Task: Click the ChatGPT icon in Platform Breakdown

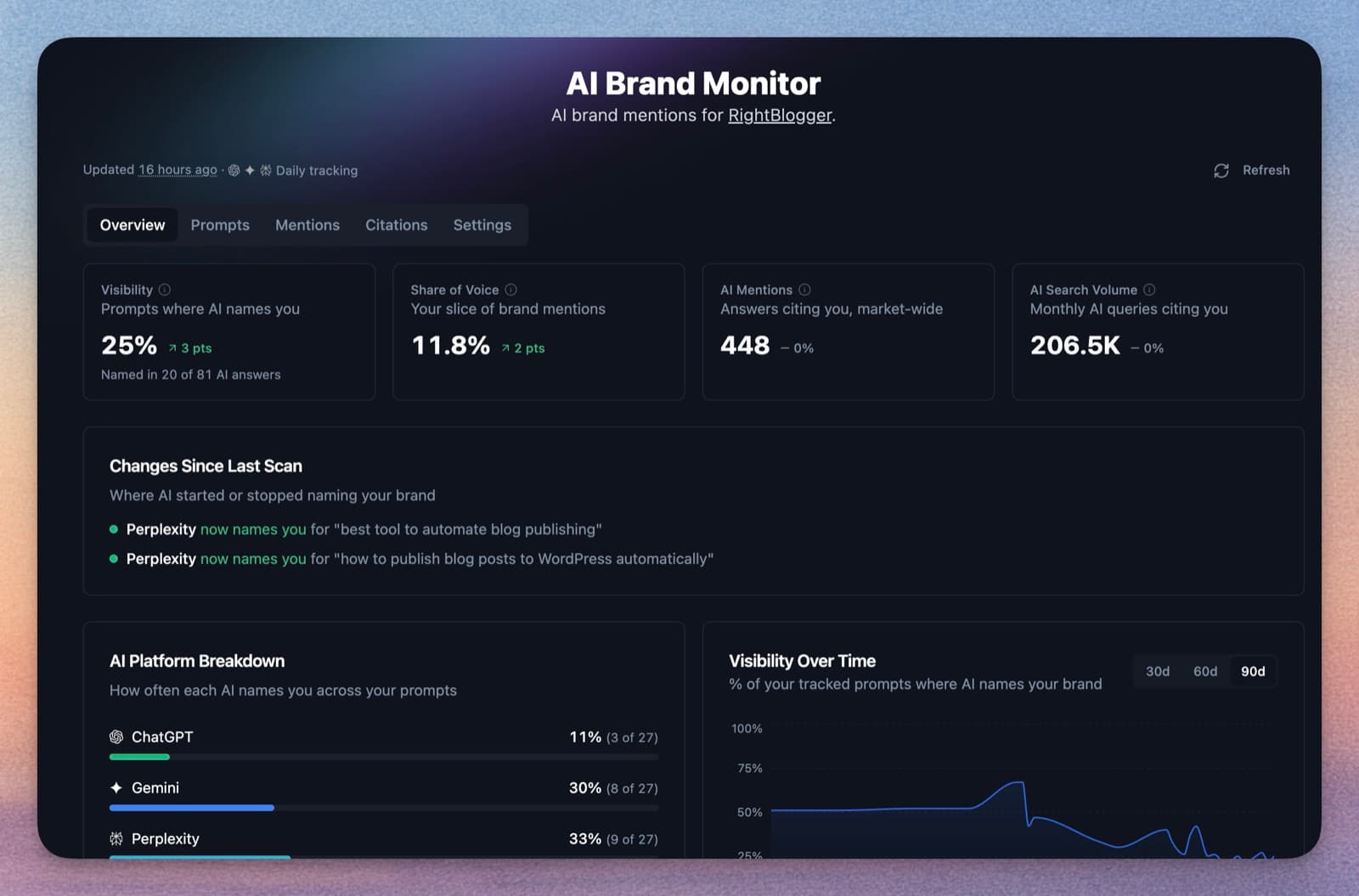Action: point(116,737)
